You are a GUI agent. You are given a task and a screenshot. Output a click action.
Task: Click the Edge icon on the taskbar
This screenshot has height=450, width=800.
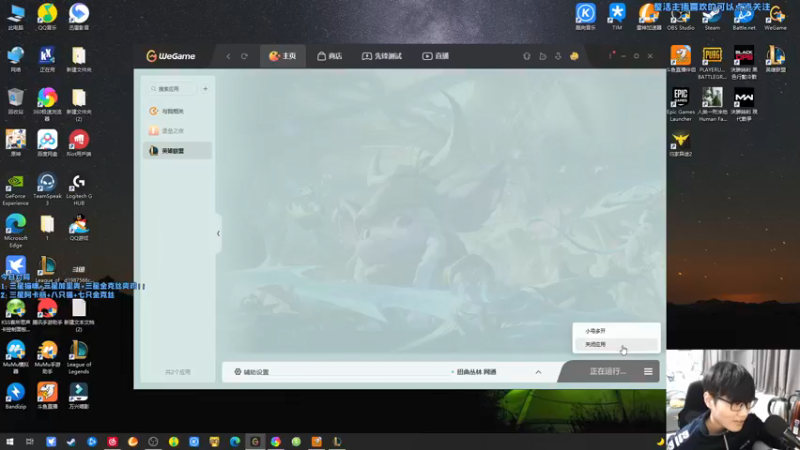[x=235, y=442]
